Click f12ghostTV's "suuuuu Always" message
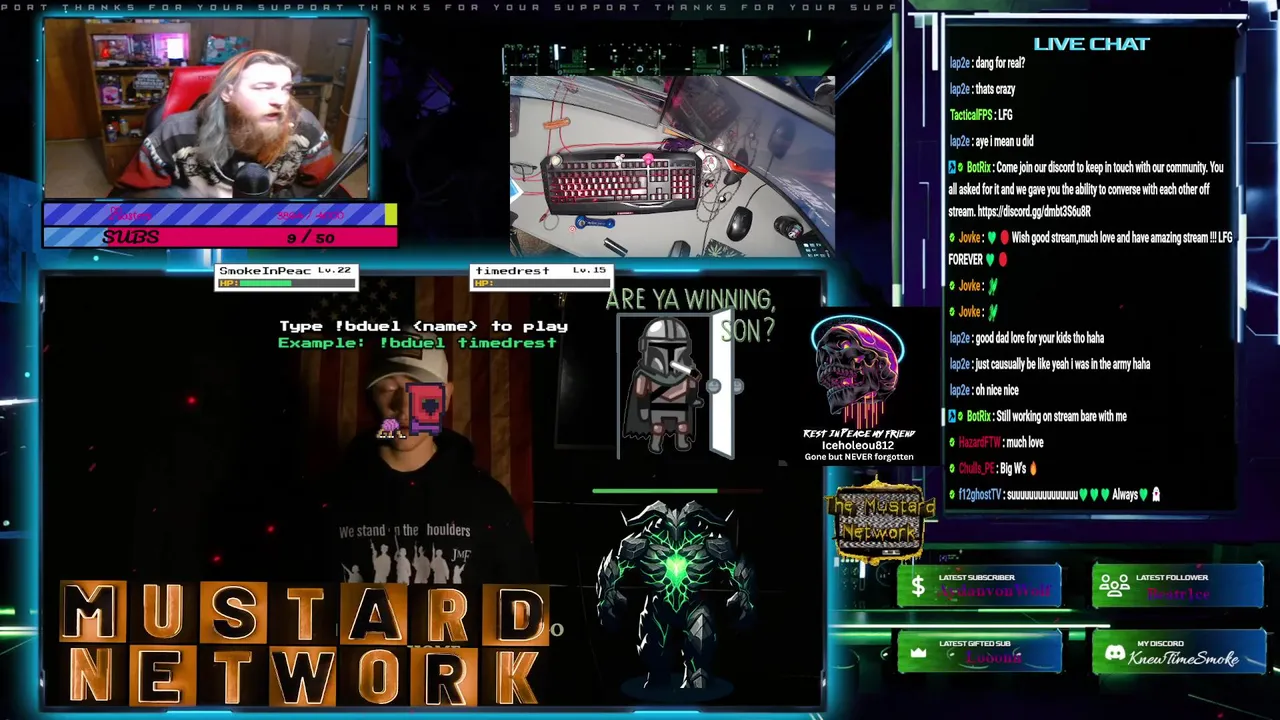1280x720 pixels. coord(1055,494)
